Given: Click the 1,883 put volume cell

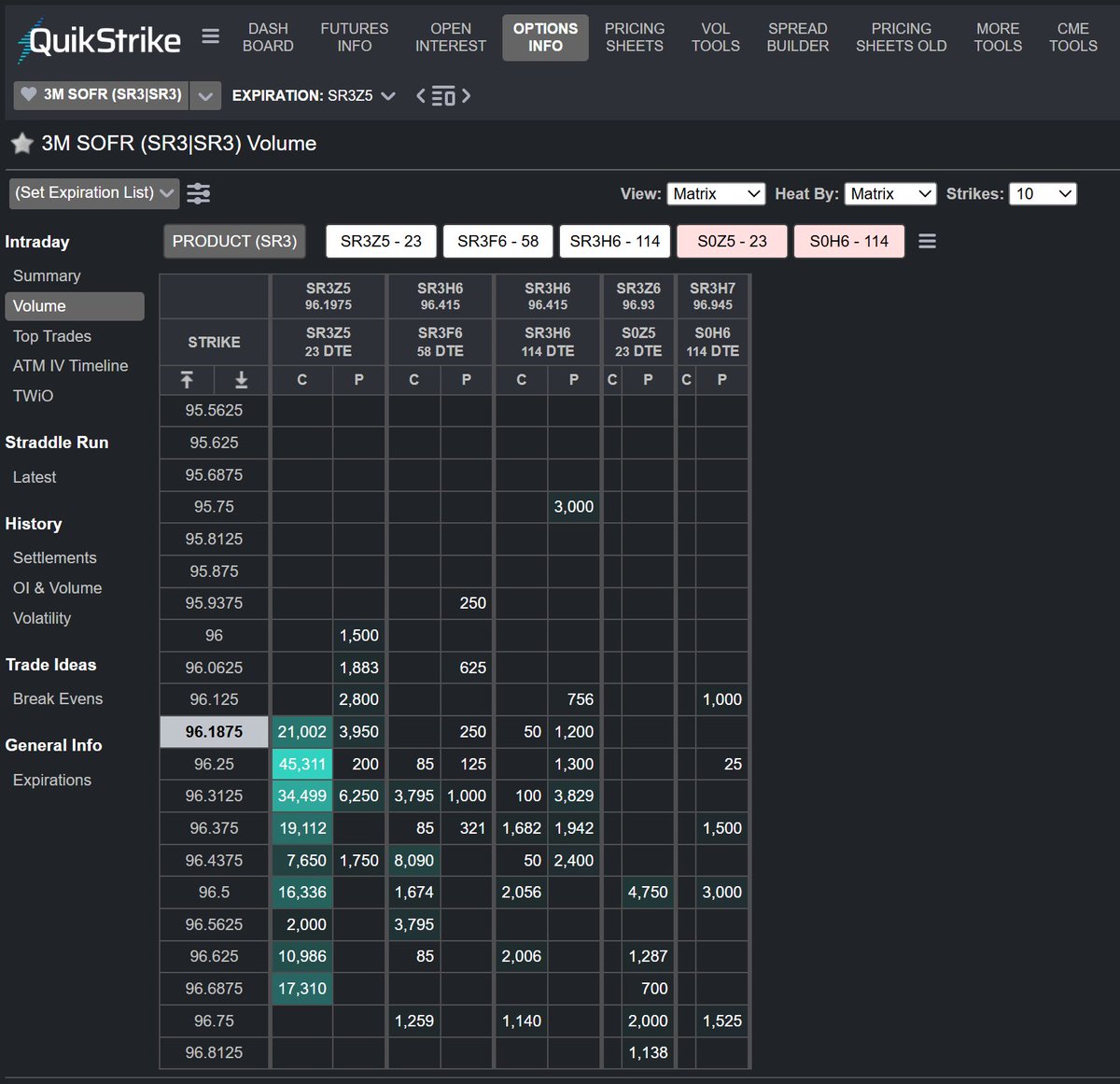Looking at the screenshot, I should 358,668.
